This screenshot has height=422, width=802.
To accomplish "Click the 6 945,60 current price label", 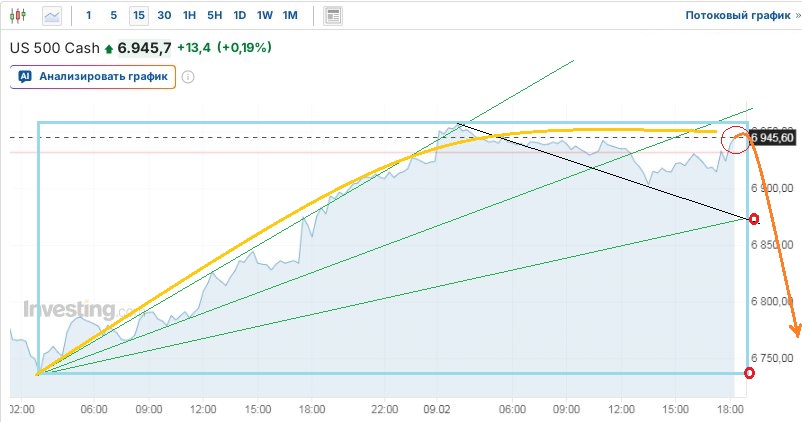I will click(773, 137).
